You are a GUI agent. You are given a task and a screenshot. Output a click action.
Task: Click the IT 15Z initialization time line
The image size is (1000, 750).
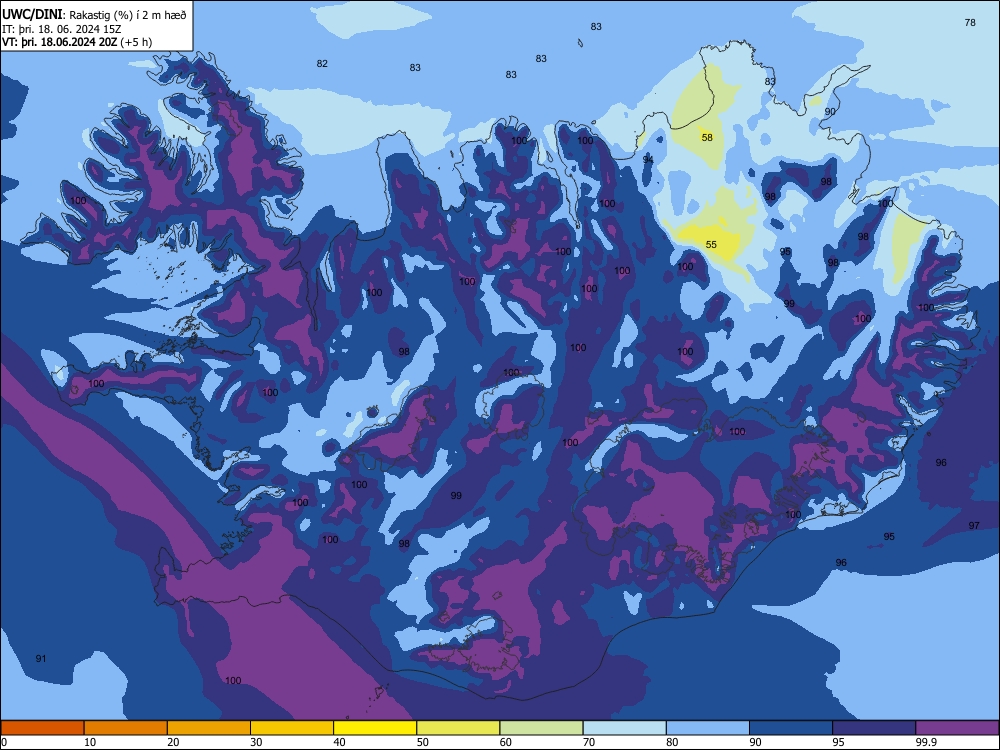click(62, 29)
